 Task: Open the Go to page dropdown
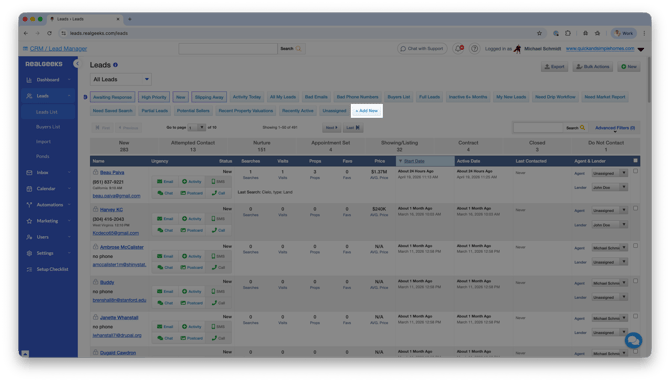pyautogui.click(x=197, y=128)
